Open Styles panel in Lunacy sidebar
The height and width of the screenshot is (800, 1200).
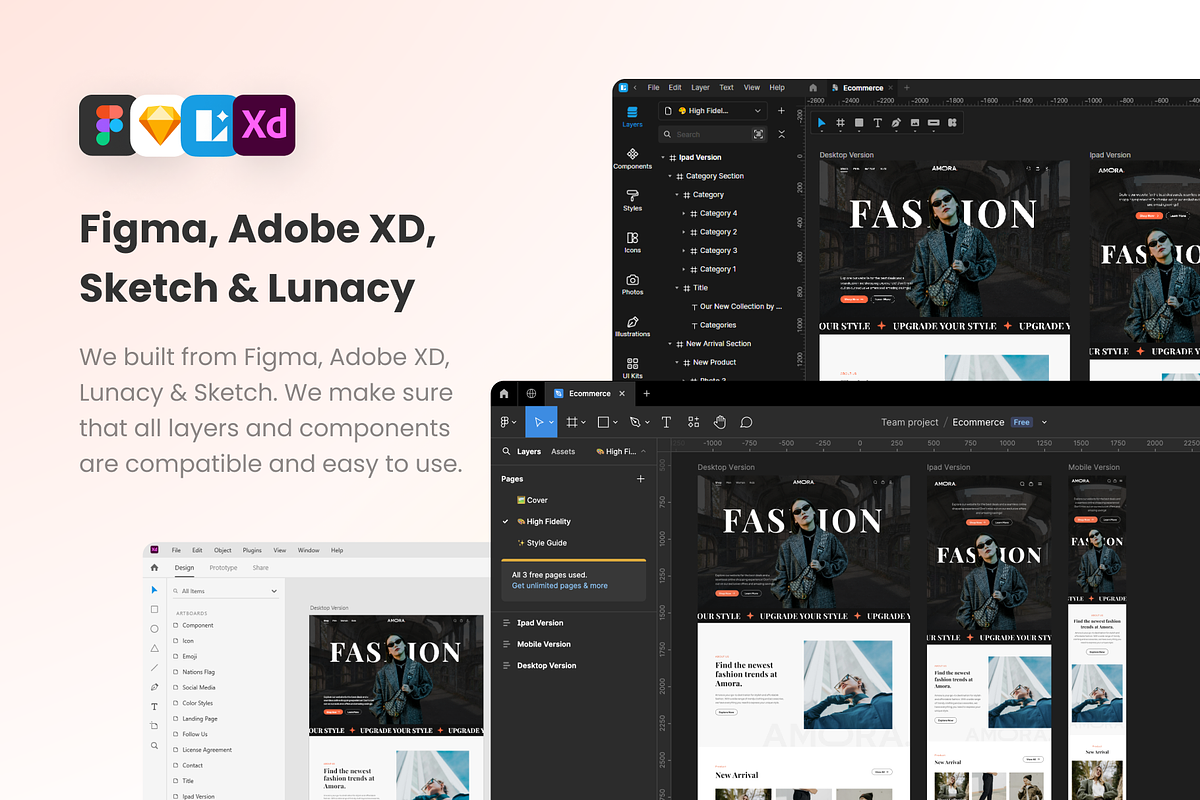(x=632, y=199)
